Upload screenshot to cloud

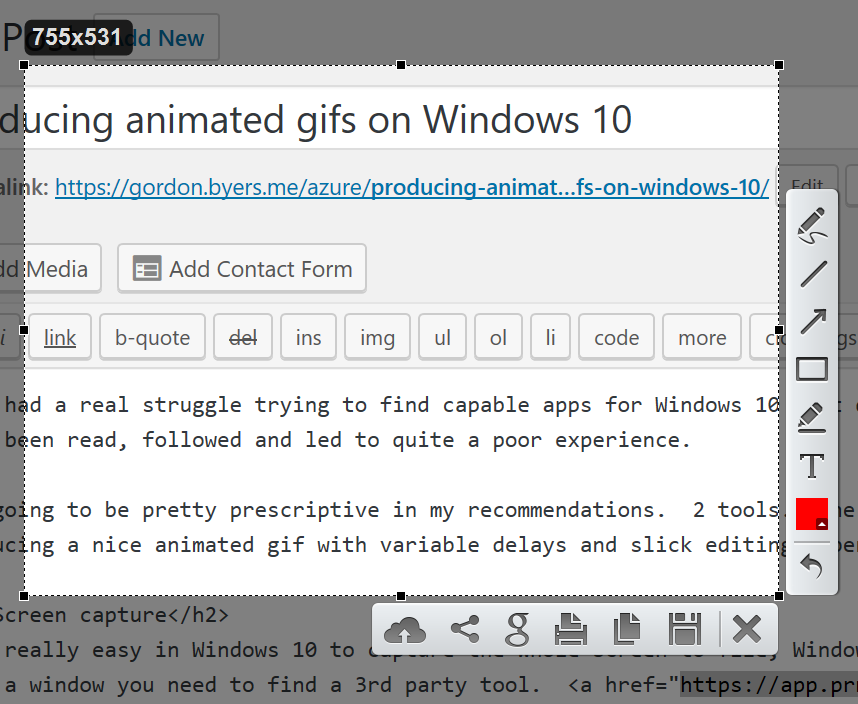click(405, 630)
